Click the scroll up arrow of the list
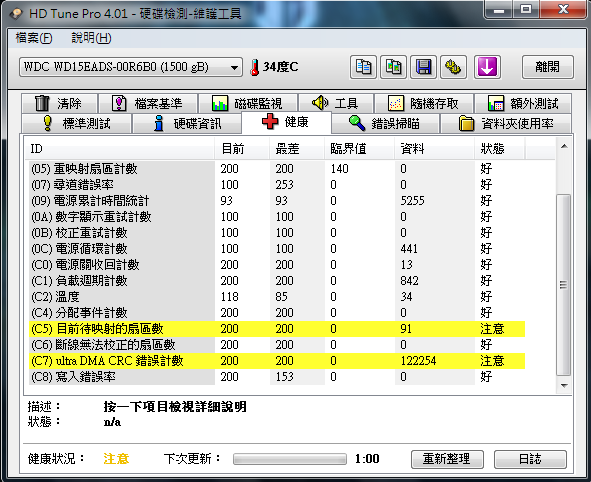Viewport: 591px width, 482px height. (x=564, y=146)
